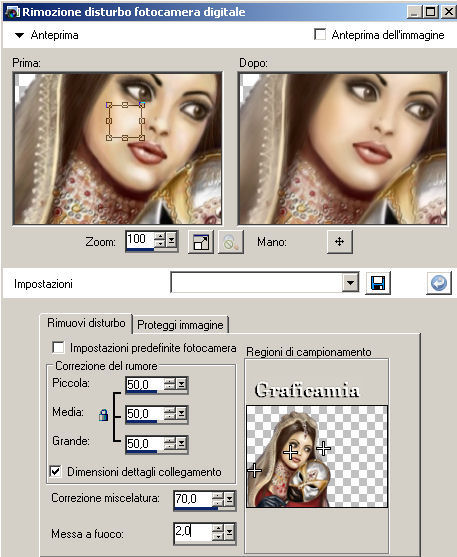Open the Zoom value slider dropdown
Image resolution: width=457 pixels, height=557 pixels.
tap(171, 240)
